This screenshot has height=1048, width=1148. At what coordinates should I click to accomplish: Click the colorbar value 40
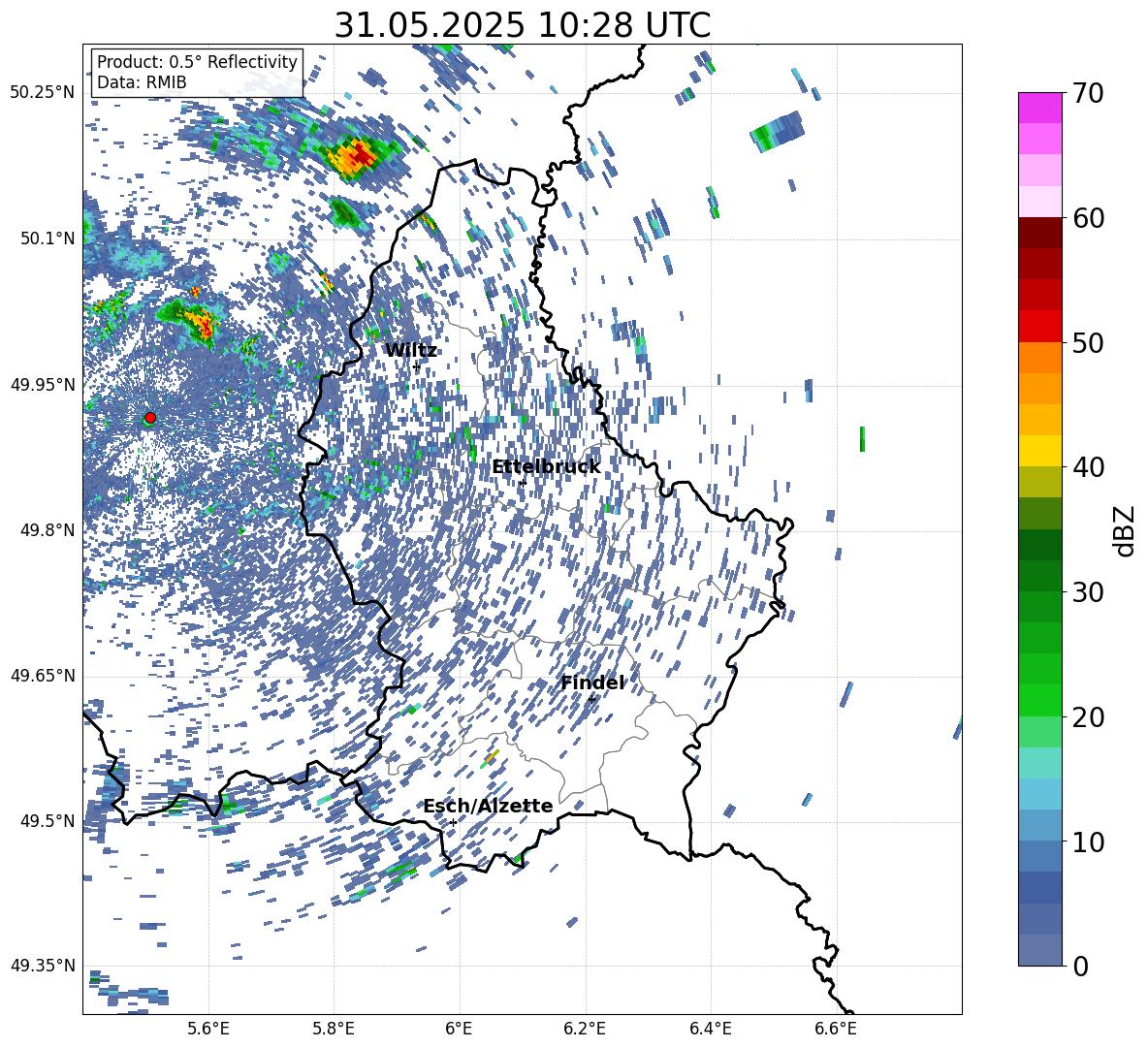point(1088,467)
